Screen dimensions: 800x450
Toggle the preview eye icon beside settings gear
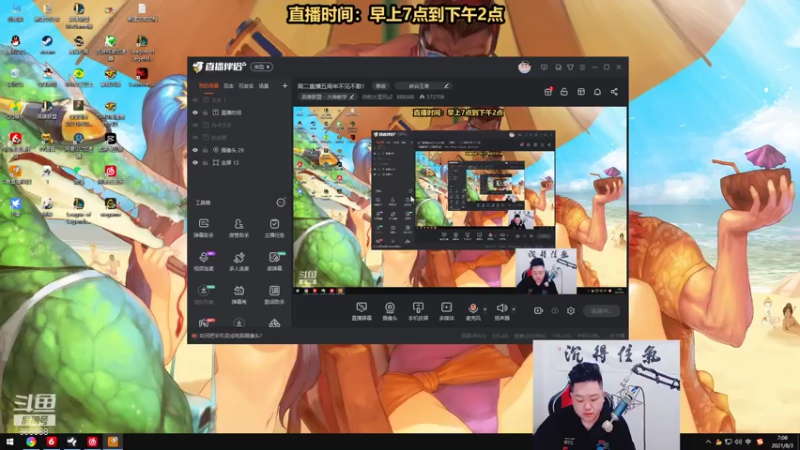pyautogui.click(x=555, y=311)
